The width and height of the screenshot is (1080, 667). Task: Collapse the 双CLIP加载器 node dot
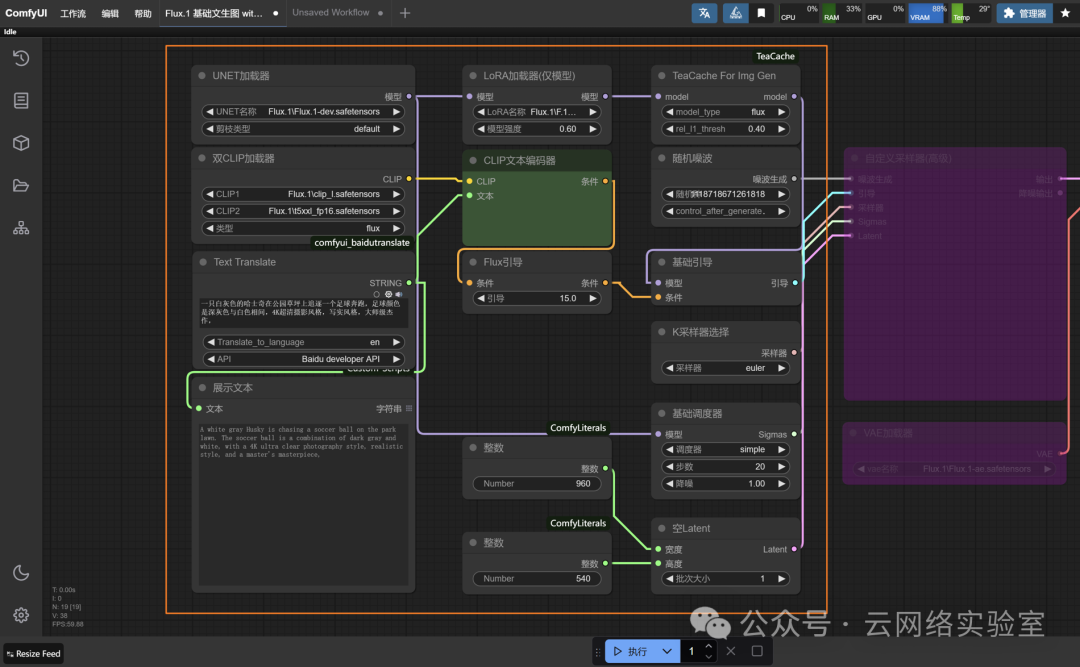point(202,158)
